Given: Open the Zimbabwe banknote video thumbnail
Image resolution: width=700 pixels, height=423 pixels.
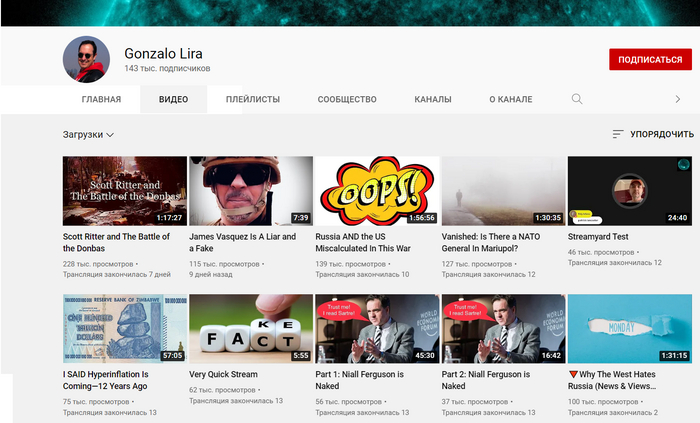Looking at the screenshot, I should 125,328.
